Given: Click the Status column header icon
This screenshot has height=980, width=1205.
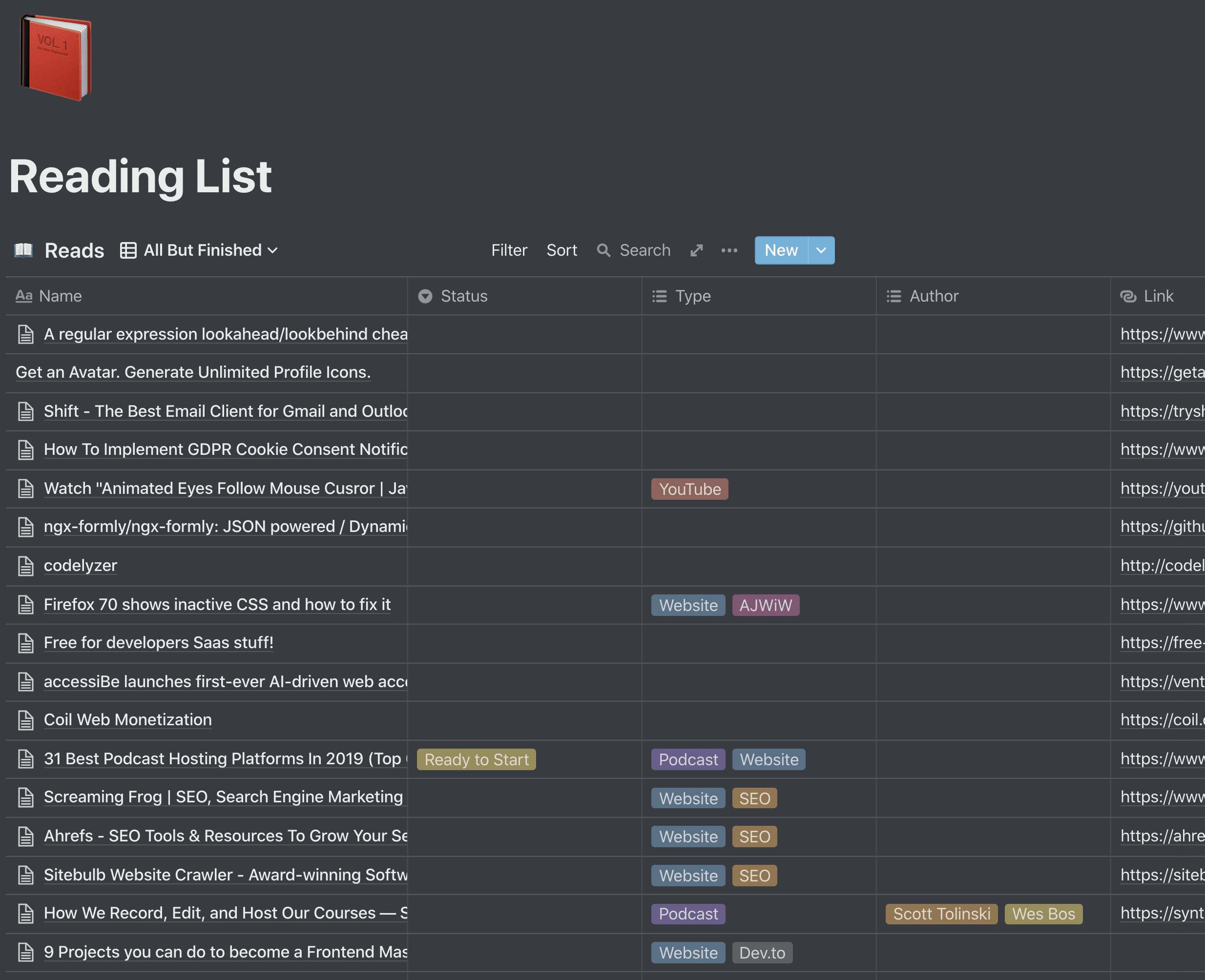Looking at the screenshot, I should 425,296.
